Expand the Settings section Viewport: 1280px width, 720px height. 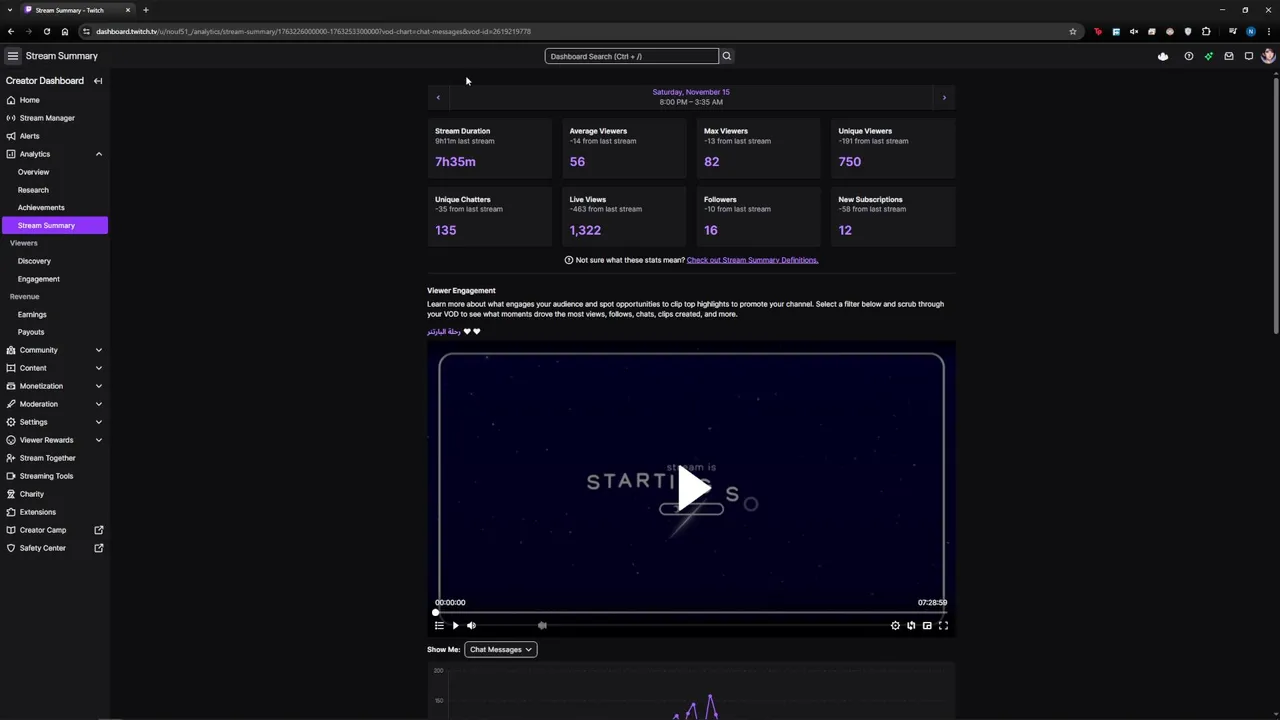click(98, 422)
